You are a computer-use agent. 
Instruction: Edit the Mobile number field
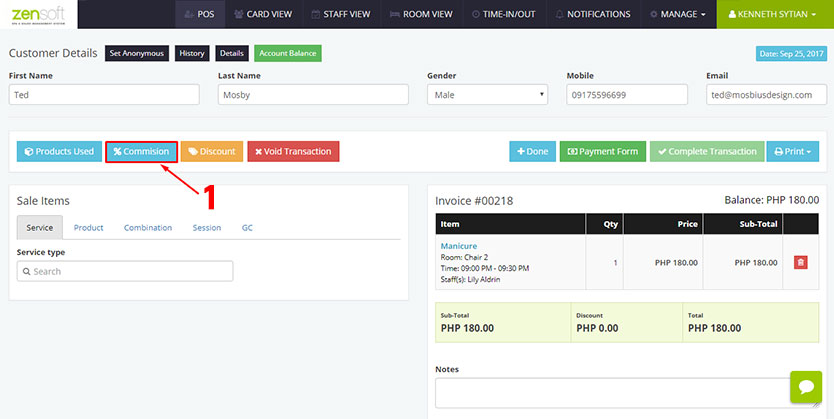[627, 95]
